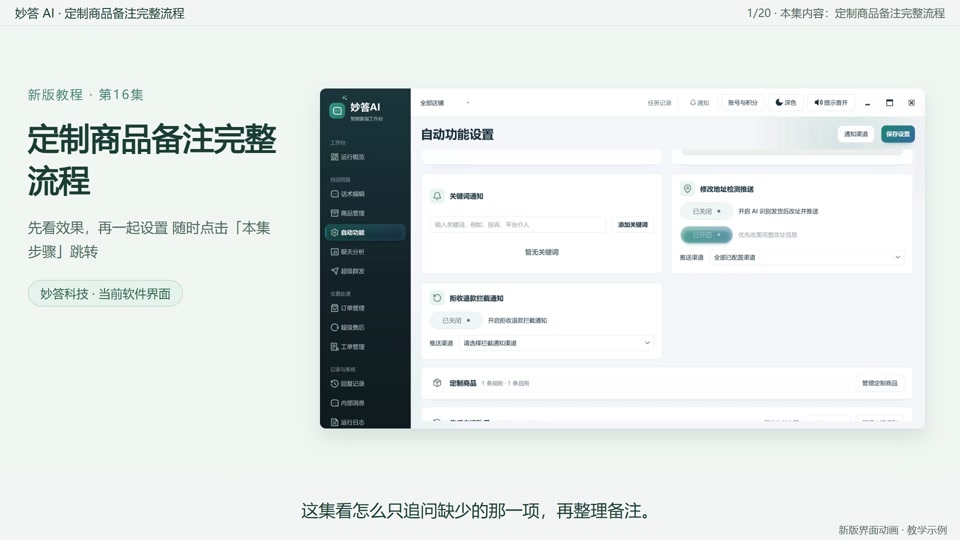Click the 妙答AI logo icon
The height and width of the screenshot is (540, 960).
pyautogui.click(x=337, y=110)
